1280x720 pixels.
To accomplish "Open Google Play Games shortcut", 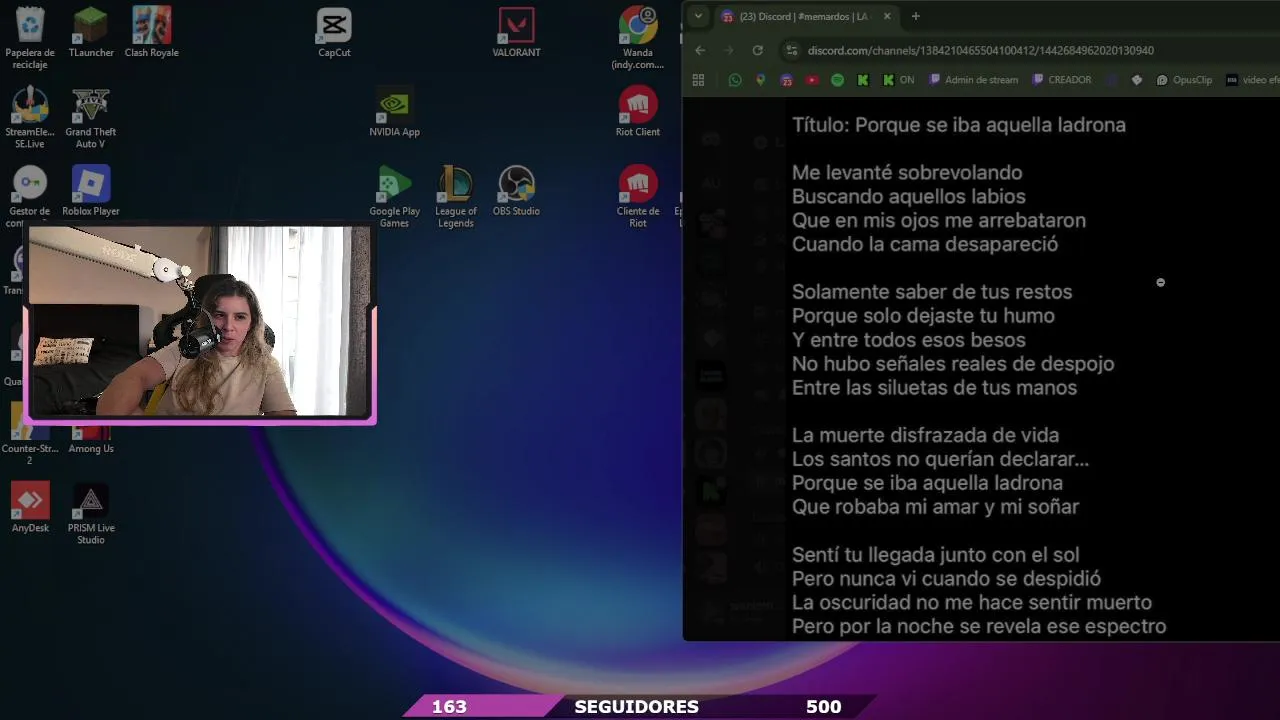I will click(394, 196).
